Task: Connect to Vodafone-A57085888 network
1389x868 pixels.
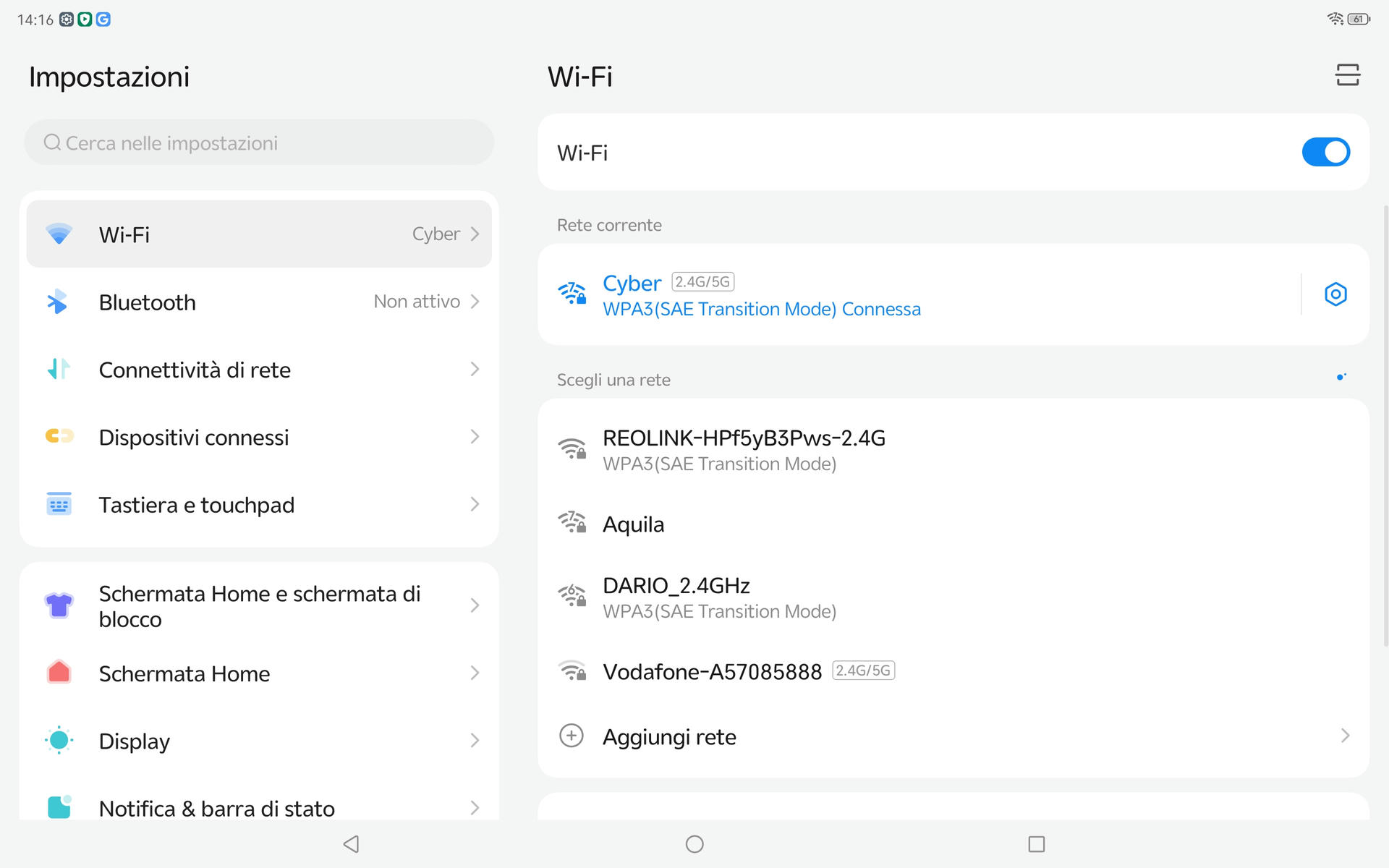Action: [x=713, y=672]
